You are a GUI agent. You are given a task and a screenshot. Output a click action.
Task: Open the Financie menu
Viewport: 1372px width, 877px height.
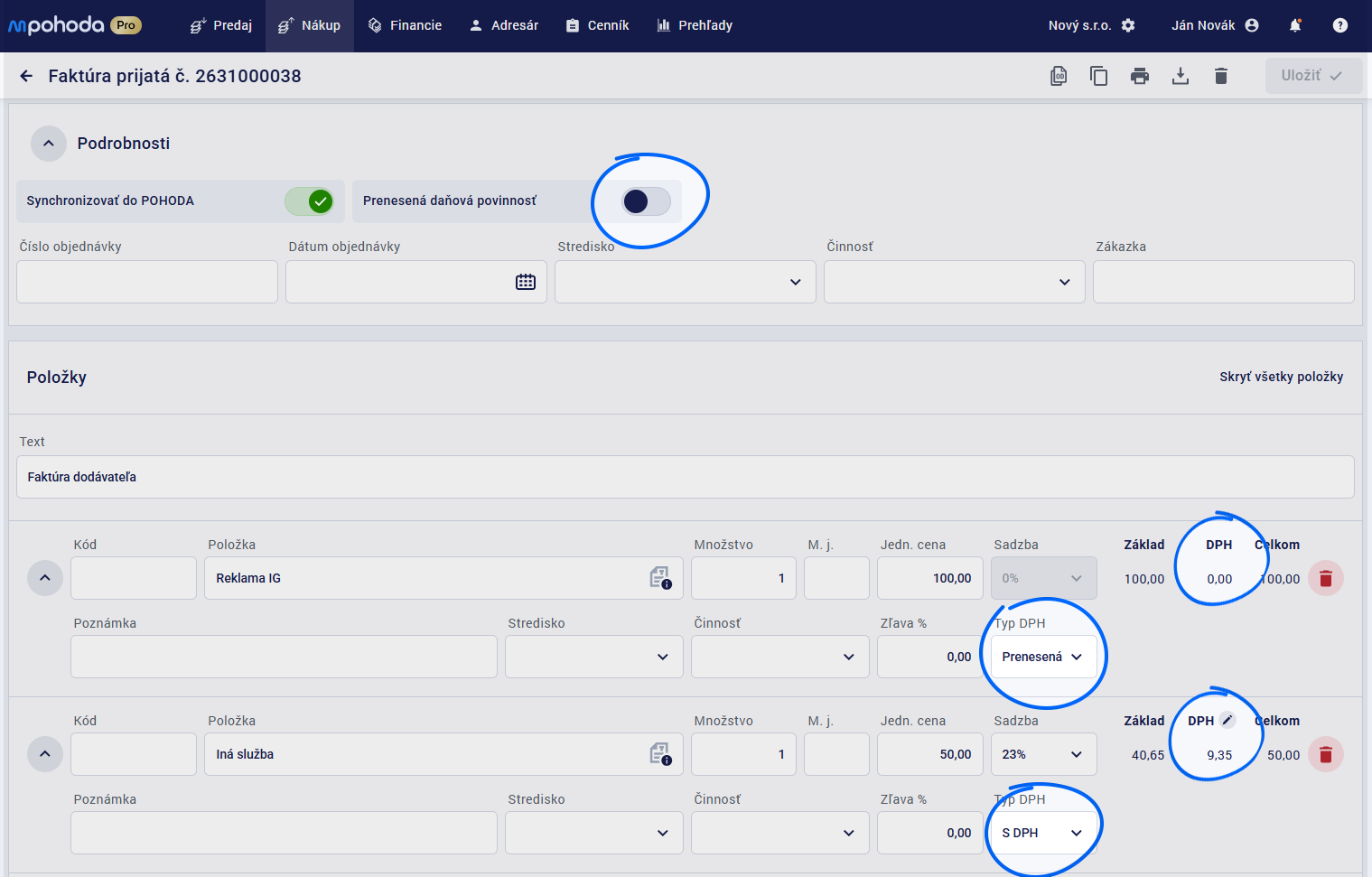coord(405,25)
